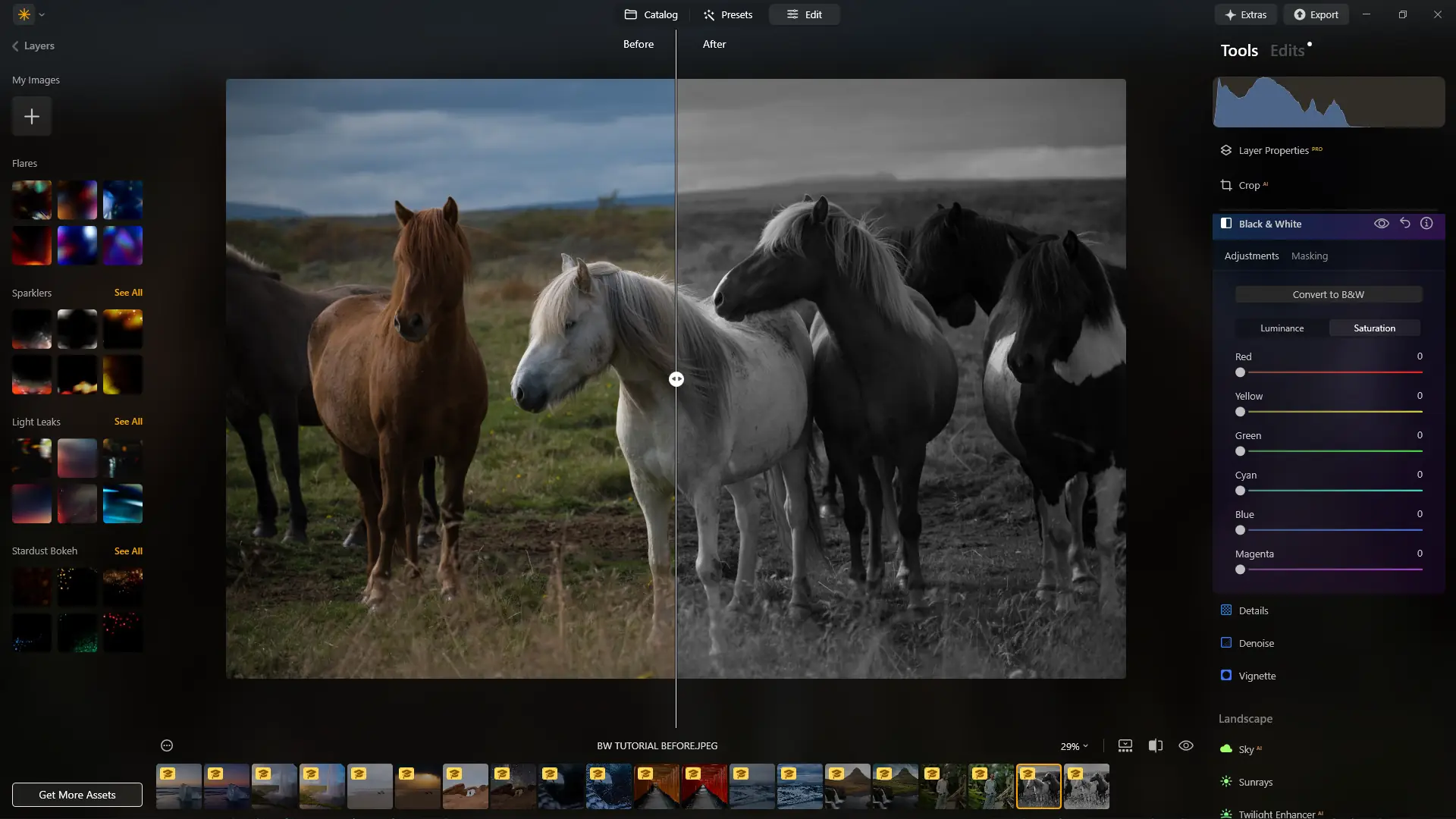Toggle the Black & White effect visibility eye
1456x819 pixels.
pos(1382,224)
